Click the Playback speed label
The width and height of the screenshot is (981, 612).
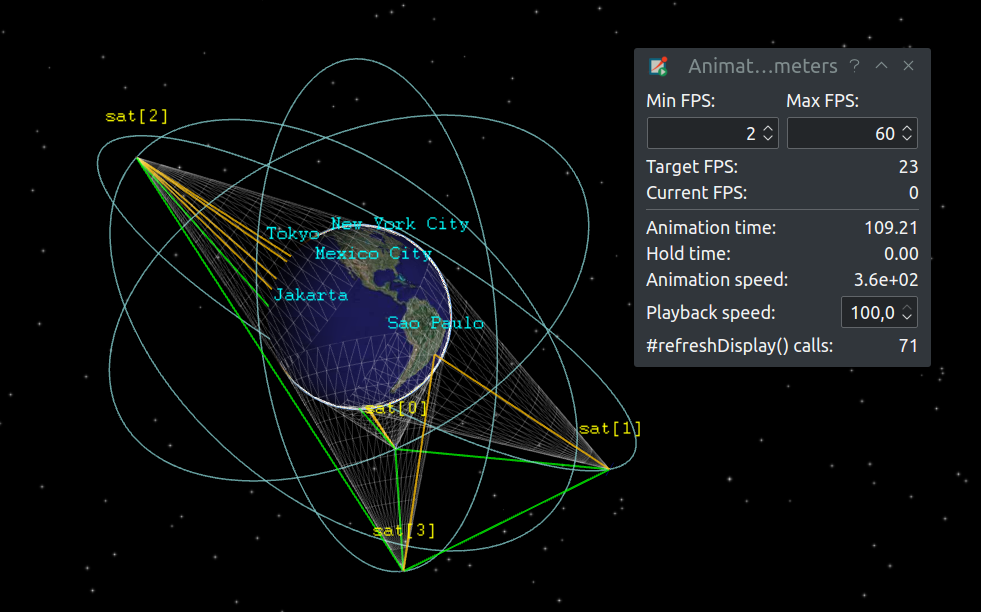[711, 313]
